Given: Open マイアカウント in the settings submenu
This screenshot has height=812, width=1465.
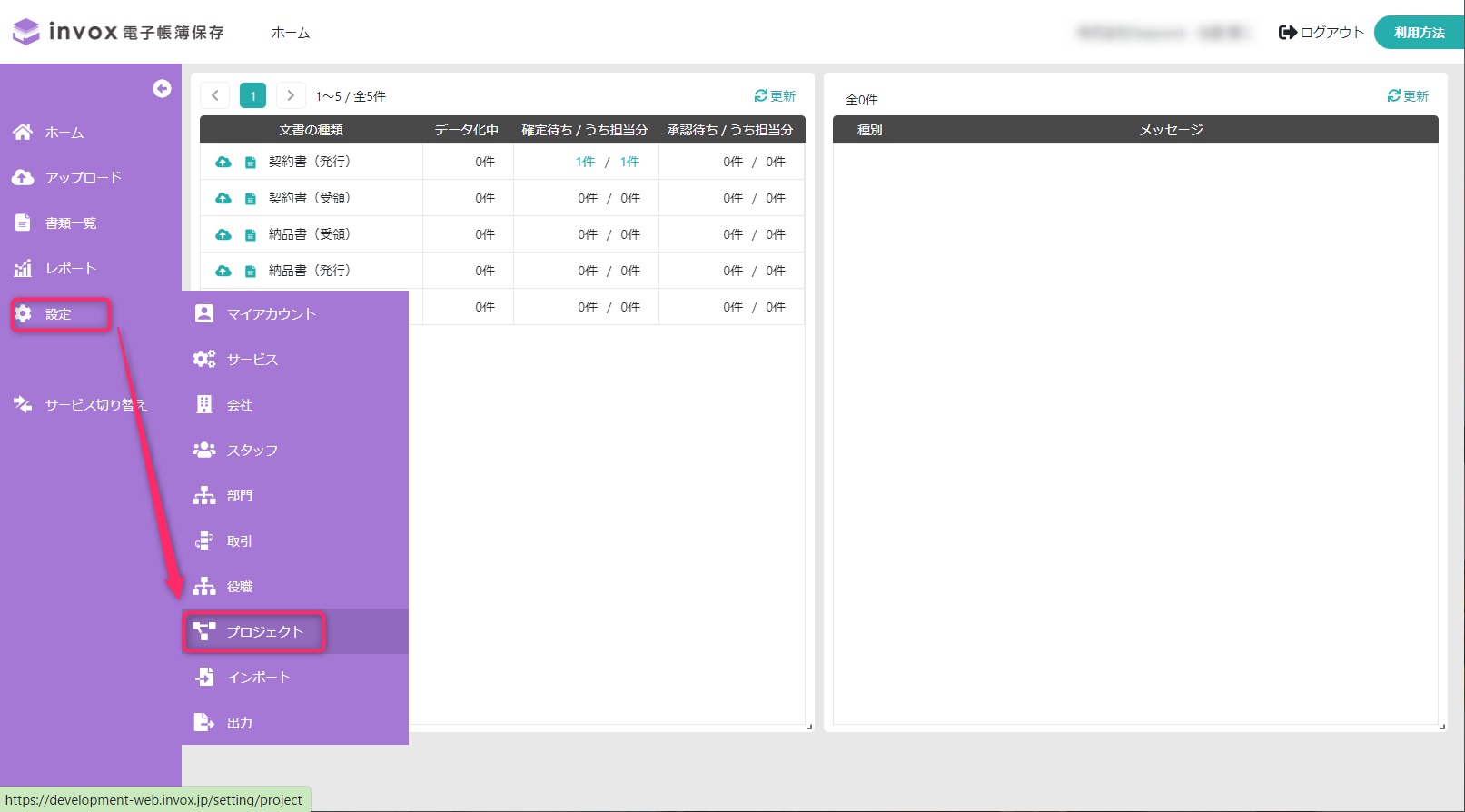Looking at the screenshot, I should (x=271, y=314).
